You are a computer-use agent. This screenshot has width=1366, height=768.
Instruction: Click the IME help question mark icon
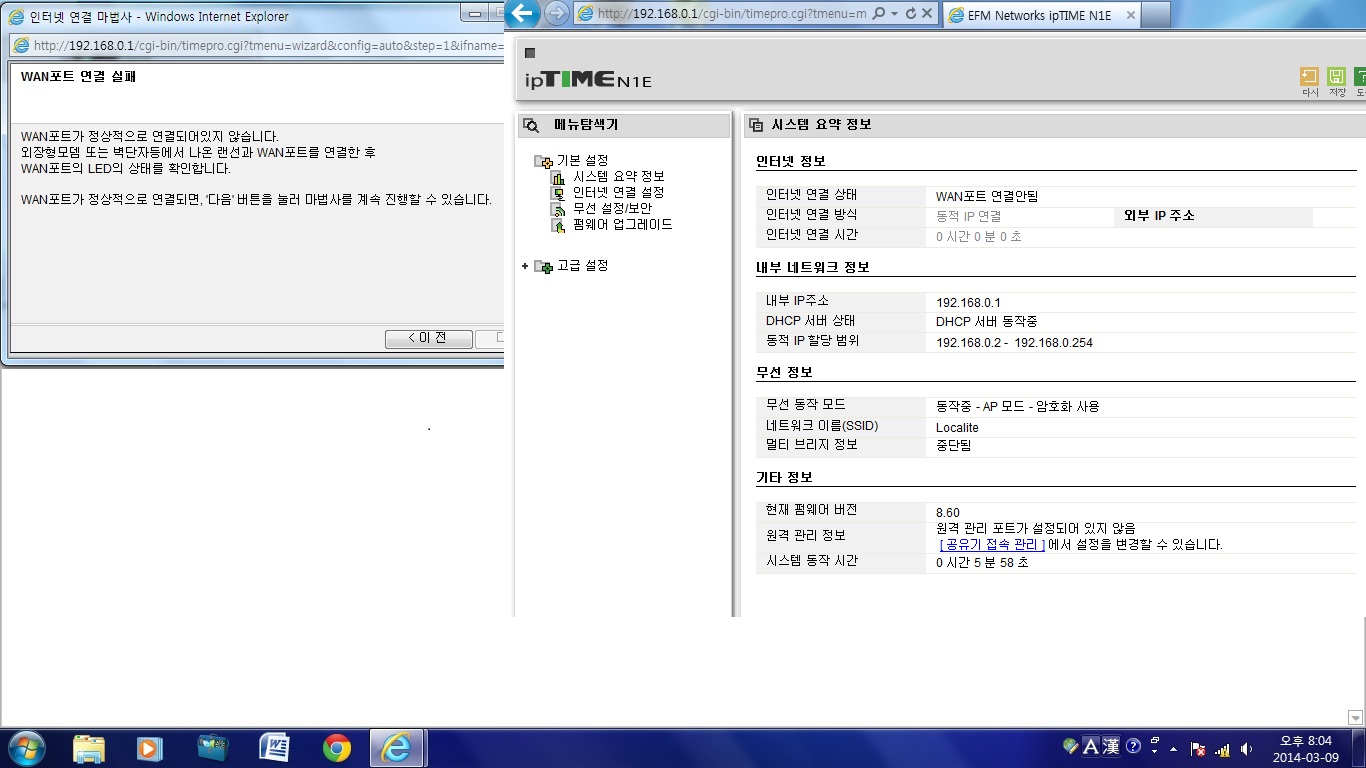(x=1133, y=746)
